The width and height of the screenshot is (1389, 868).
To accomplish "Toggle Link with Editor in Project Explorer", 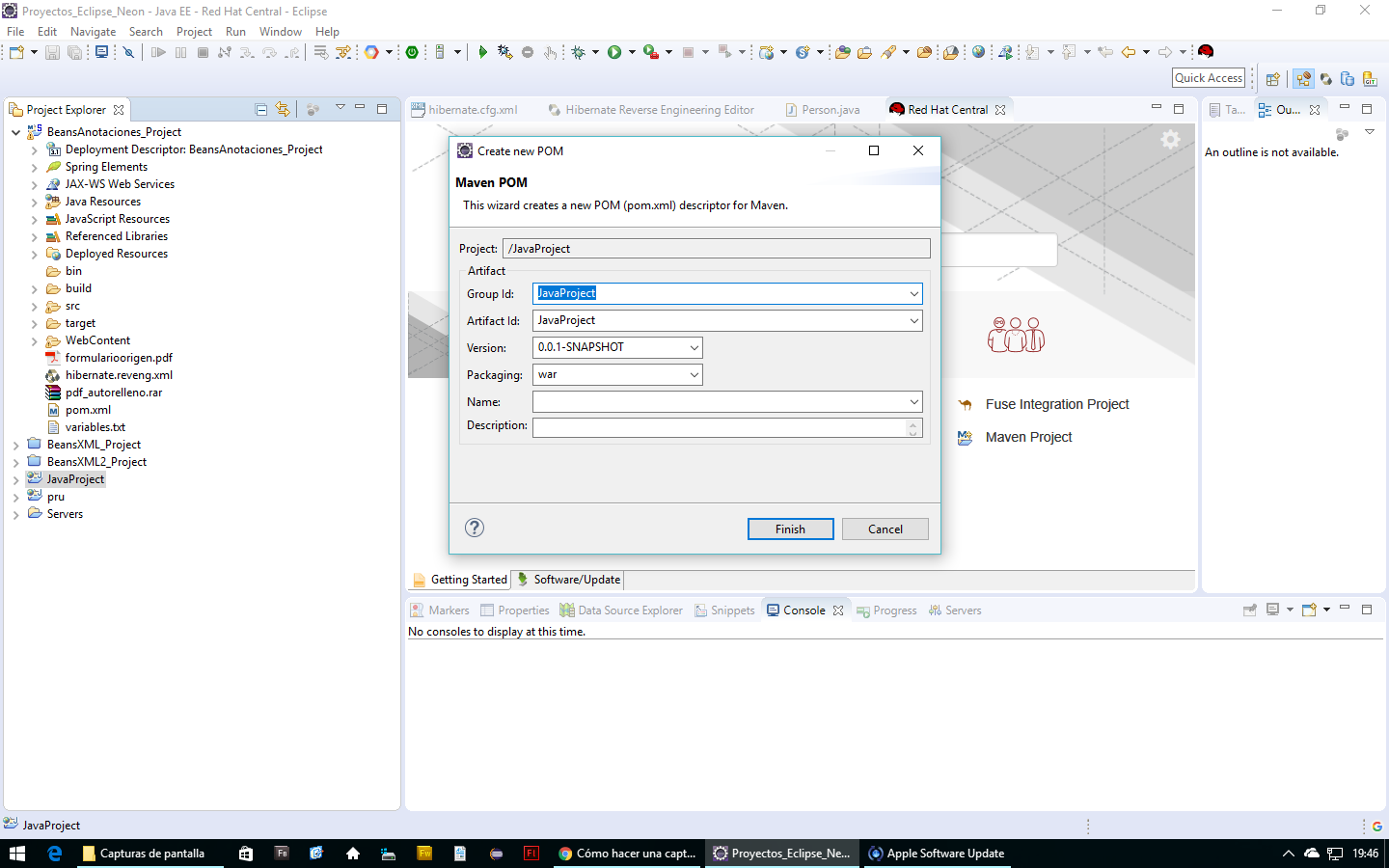I will point(283,109).
